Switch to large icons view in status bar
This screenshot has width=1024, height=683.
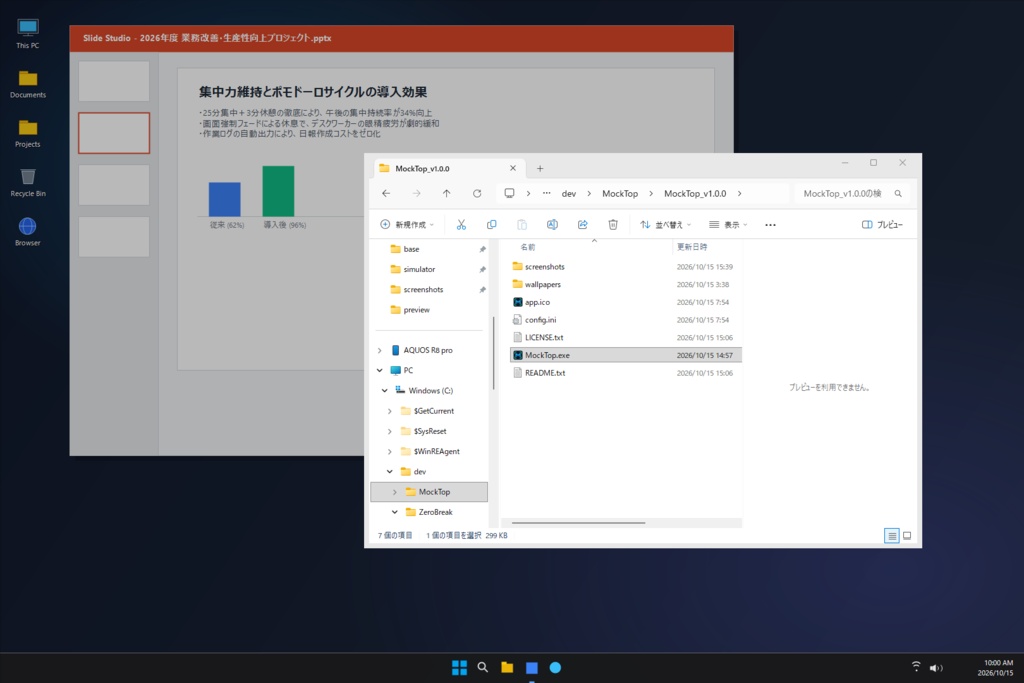point(907,535)
